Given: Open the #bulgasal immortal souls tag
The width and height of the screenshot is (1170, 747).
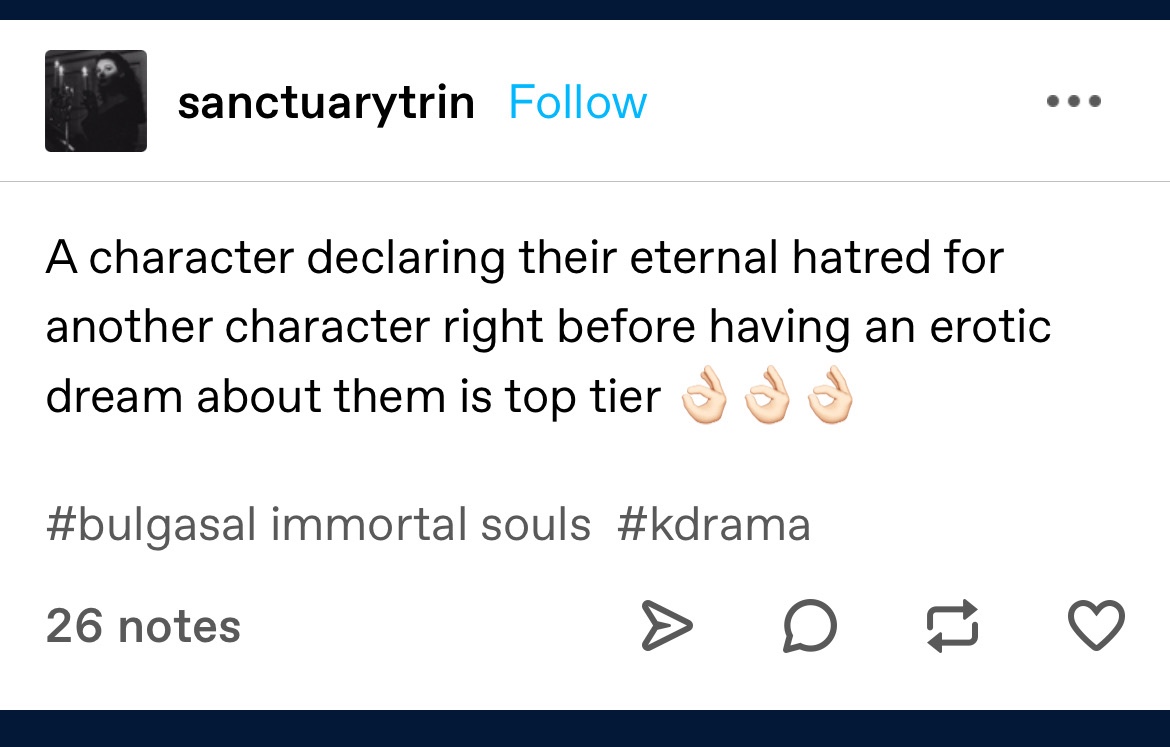Looking at the screenshot, I should (x=318, y=525).
